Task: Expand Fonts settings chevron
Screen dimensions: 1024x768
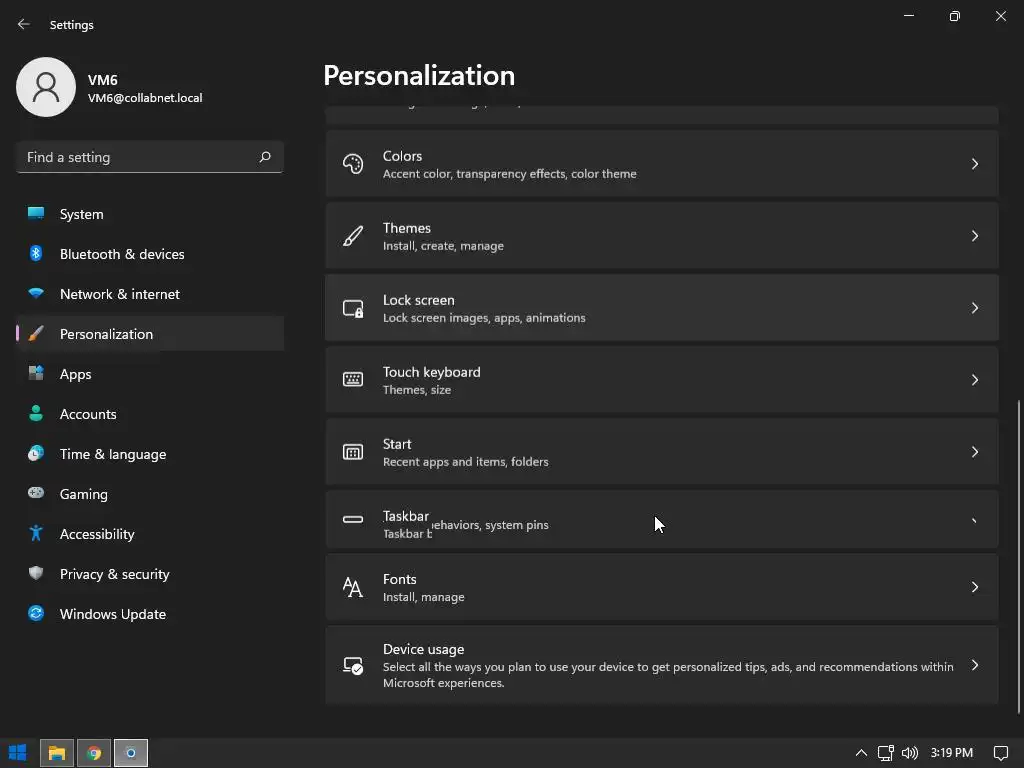Action: pyautogui.click(x=975, y=587)
